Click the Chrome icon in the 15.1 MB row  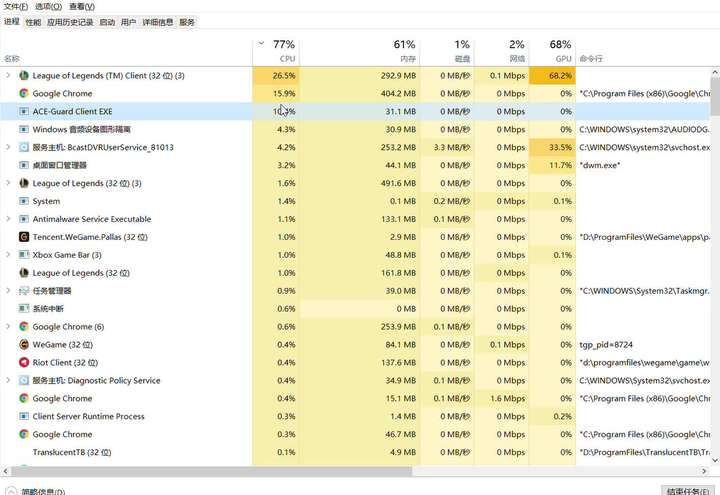tap(24, 398)
